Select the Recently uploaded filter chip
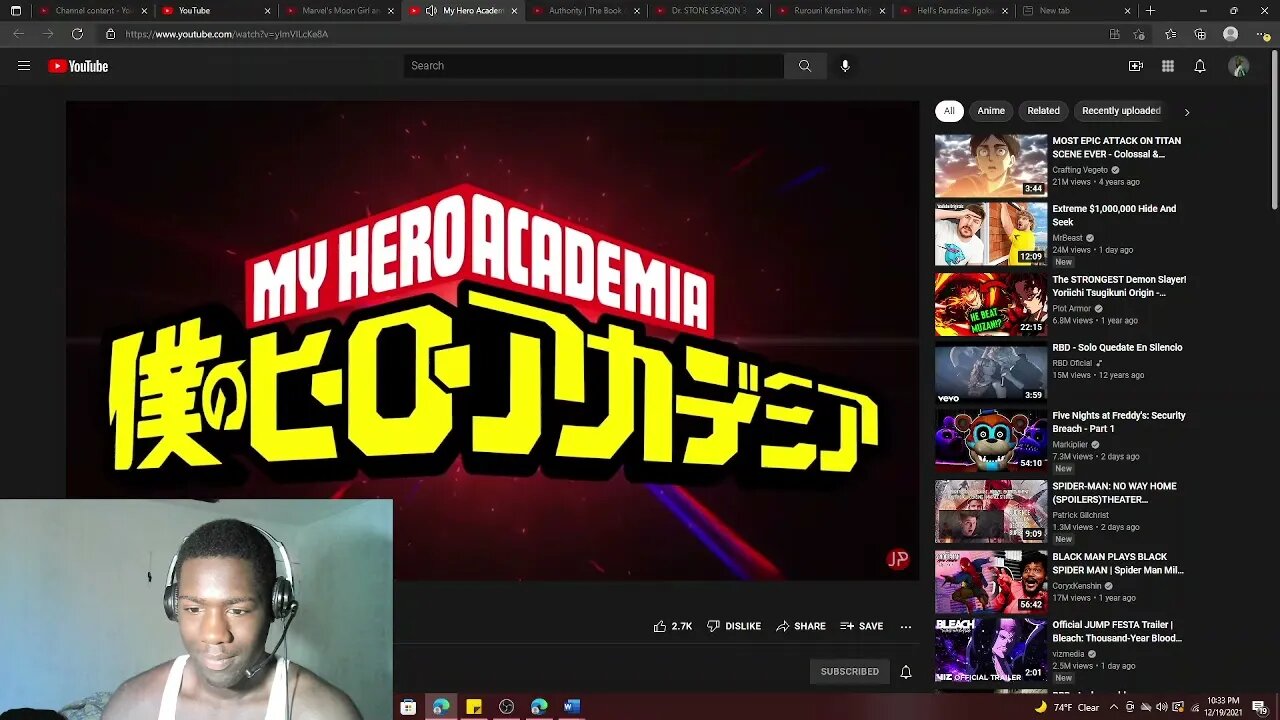Image resolution: width=1280 pixels, height=720 pixels. click(x=1121, y=111)
